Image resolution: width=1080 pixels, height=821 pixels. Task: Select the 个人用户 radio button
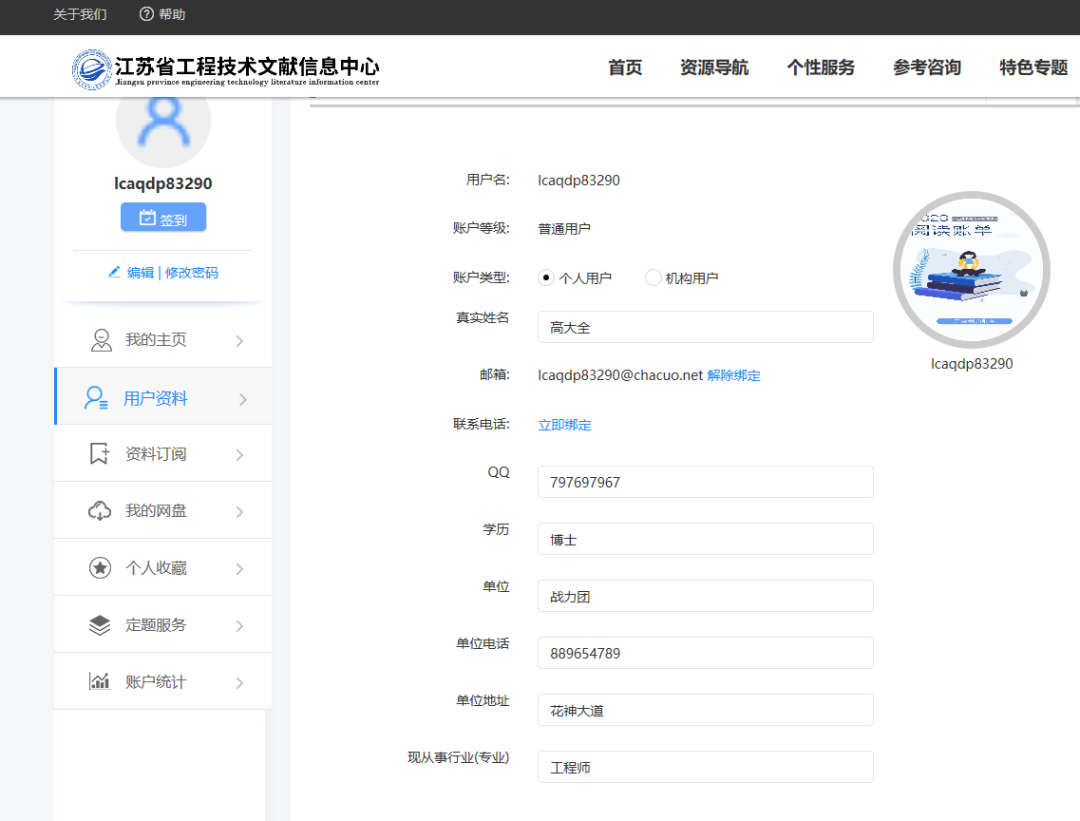click(546, 277)
